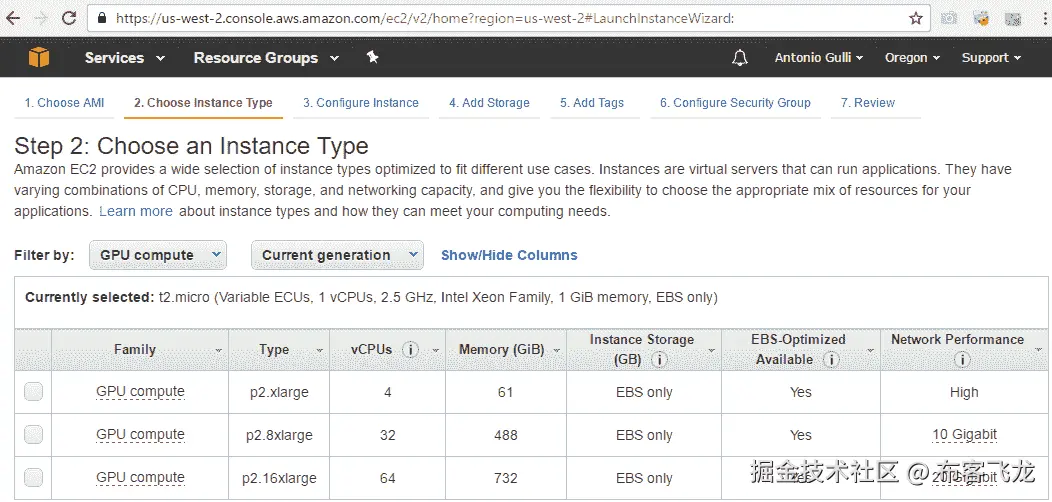
Task: Click the Show/Hide Columns link
Action: point(509,255)
